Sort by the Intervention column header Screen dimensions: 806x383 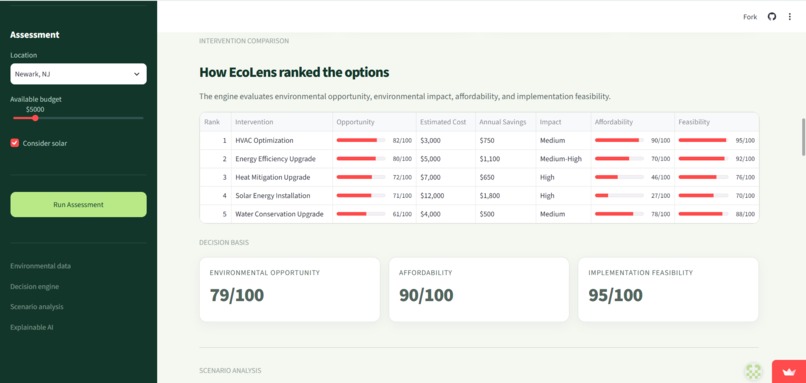coord(282,122)
